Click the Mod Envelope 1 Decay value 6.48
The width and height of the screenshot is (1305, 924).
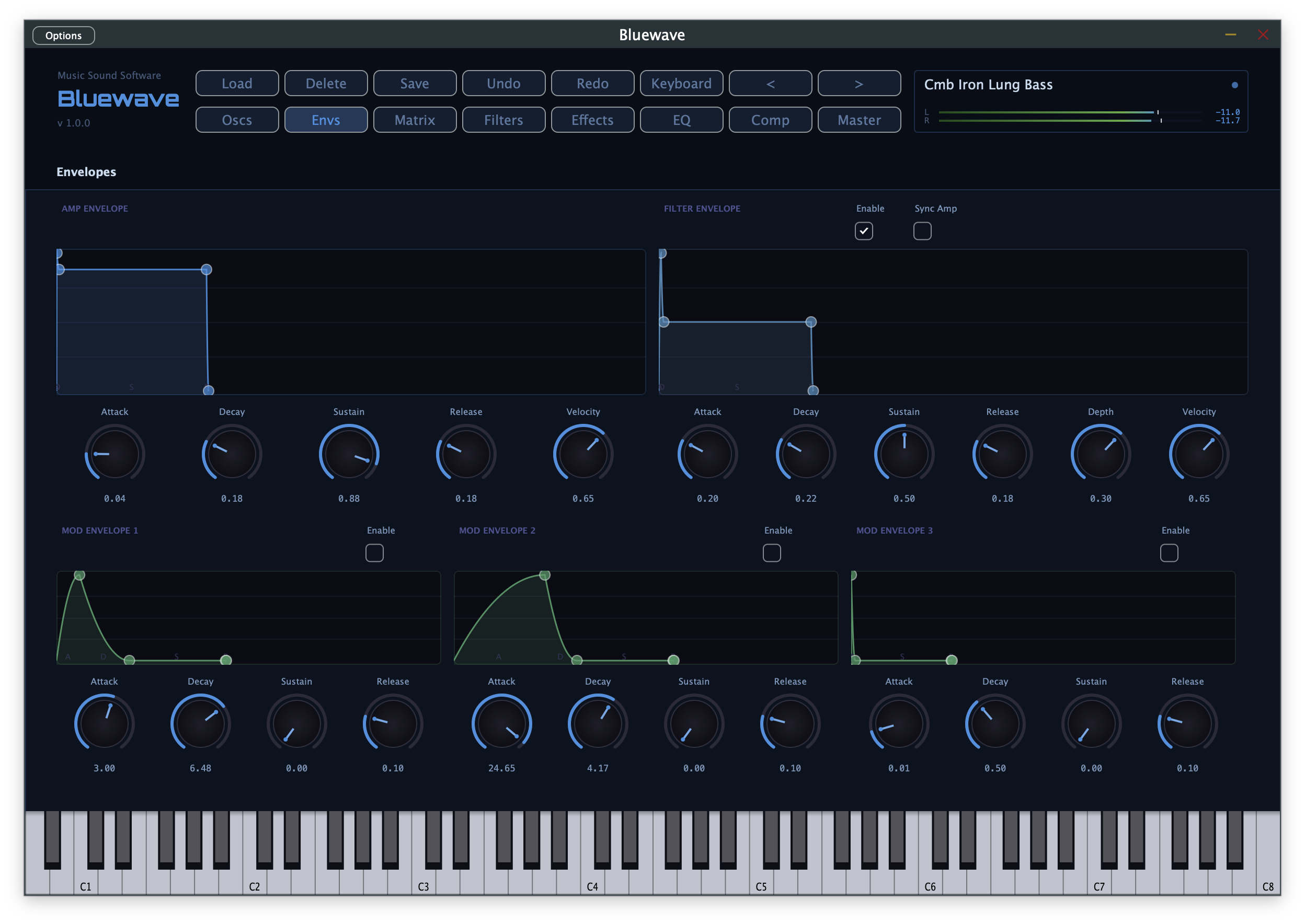(200, 768)
